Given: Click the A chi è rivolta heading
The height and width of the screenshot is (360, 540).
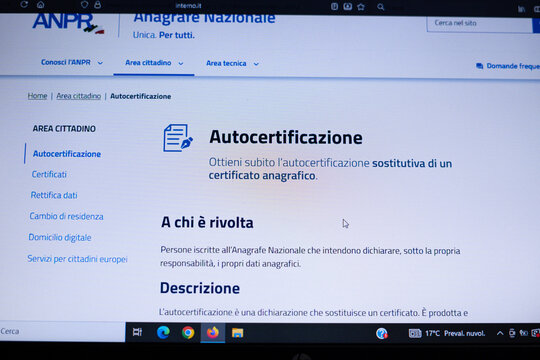Looking at the screenshot, I should 207,222.
